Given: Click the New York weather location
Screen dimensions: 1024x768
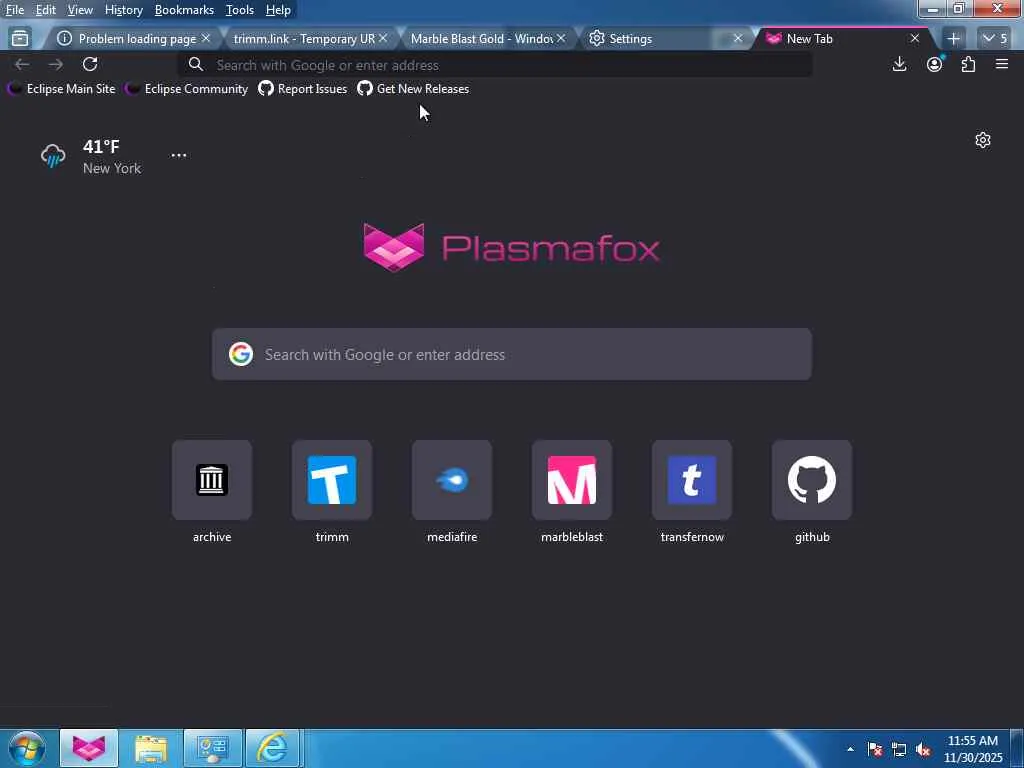Looking at the screenshot, I should coord(112,168).
